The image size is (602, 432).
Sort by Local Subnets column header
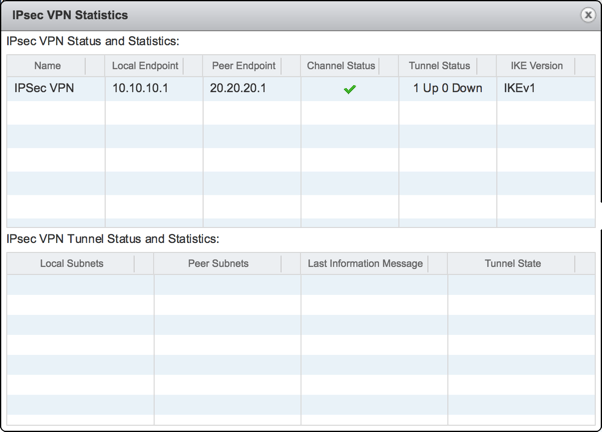coord(72,263)
